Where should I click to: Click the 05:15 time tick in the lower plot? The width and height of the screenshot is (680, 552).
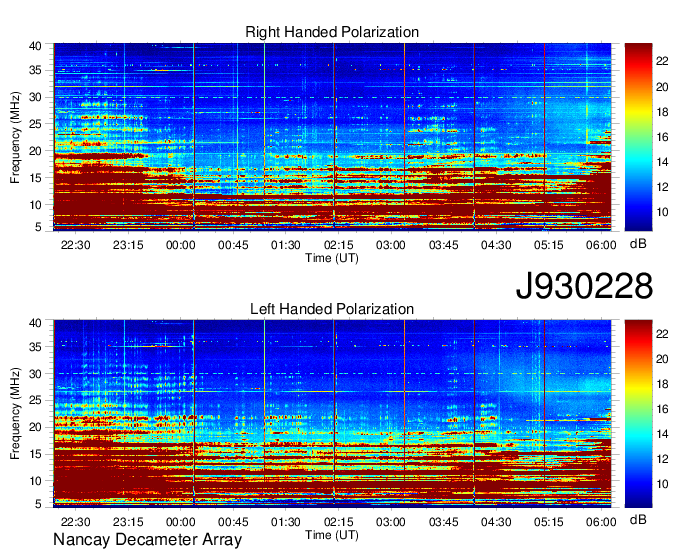pyautogui.click(x=548, y=522)
